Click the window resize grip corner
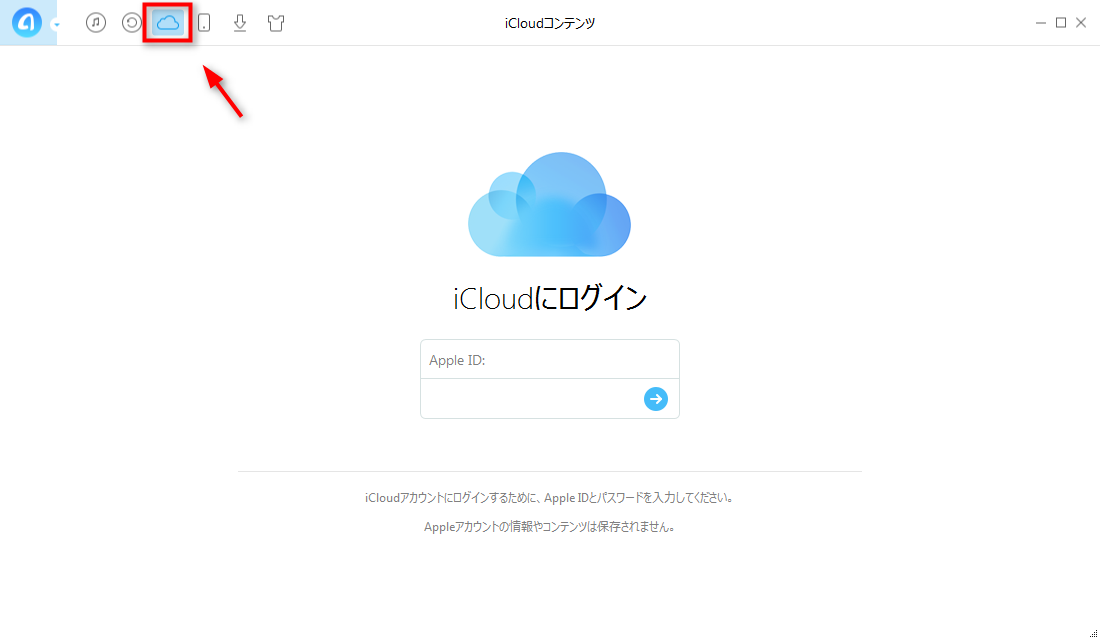Screen dimensions: 1100x640 pos(1093,634)
